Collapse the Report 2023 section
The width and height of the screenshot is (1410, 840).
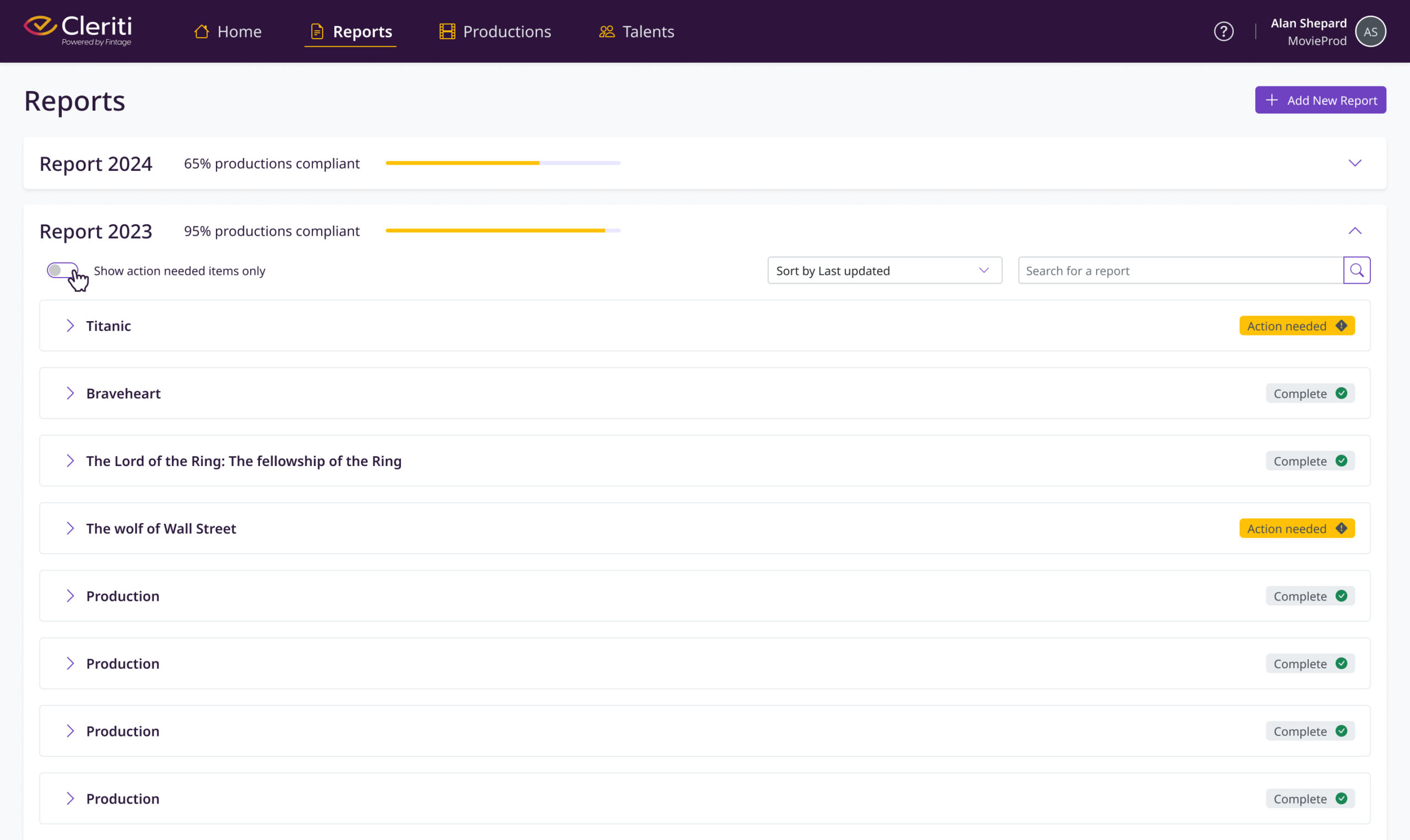(1354, 231)
